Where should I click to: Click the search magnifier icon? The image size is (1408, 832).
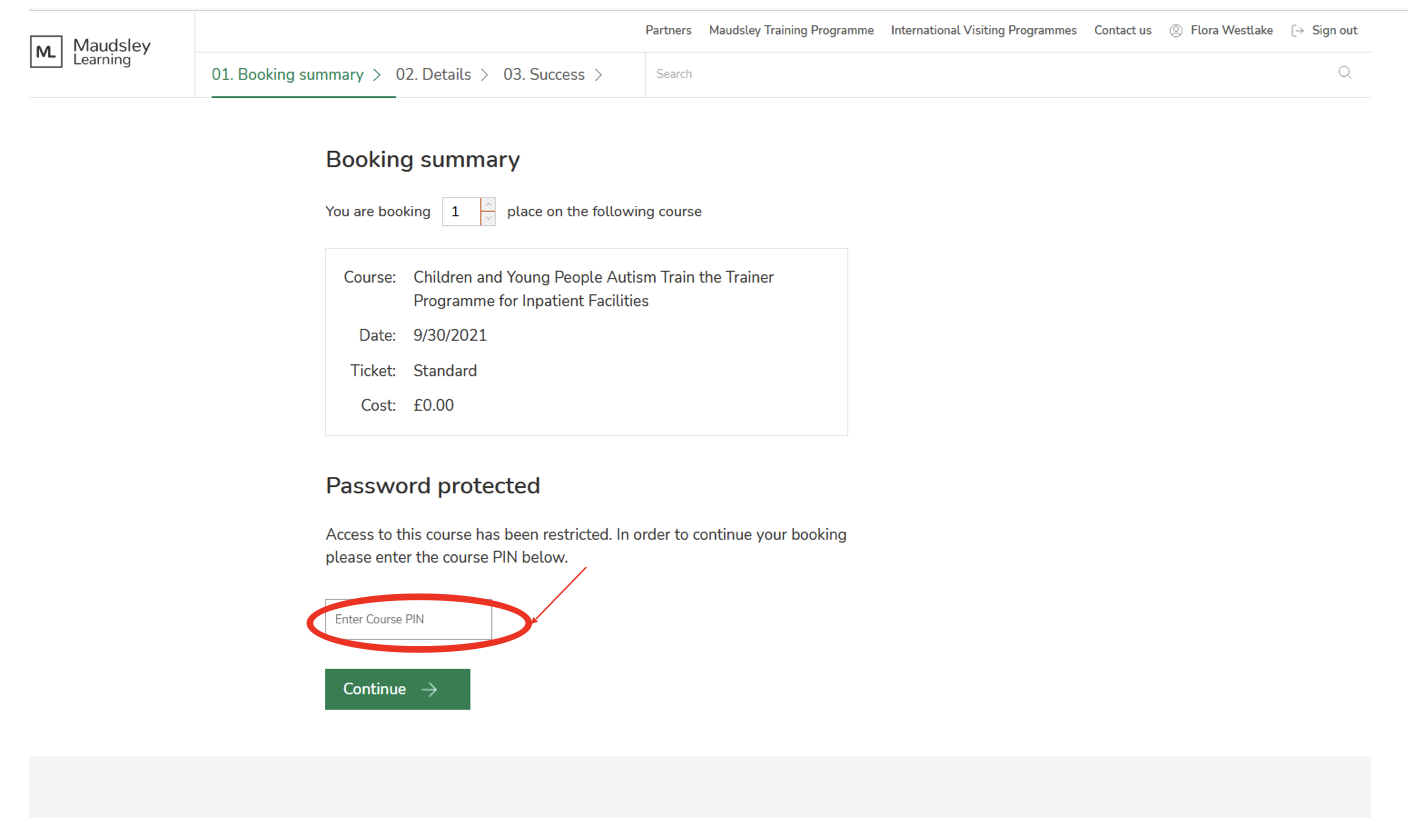point(1344,73)
